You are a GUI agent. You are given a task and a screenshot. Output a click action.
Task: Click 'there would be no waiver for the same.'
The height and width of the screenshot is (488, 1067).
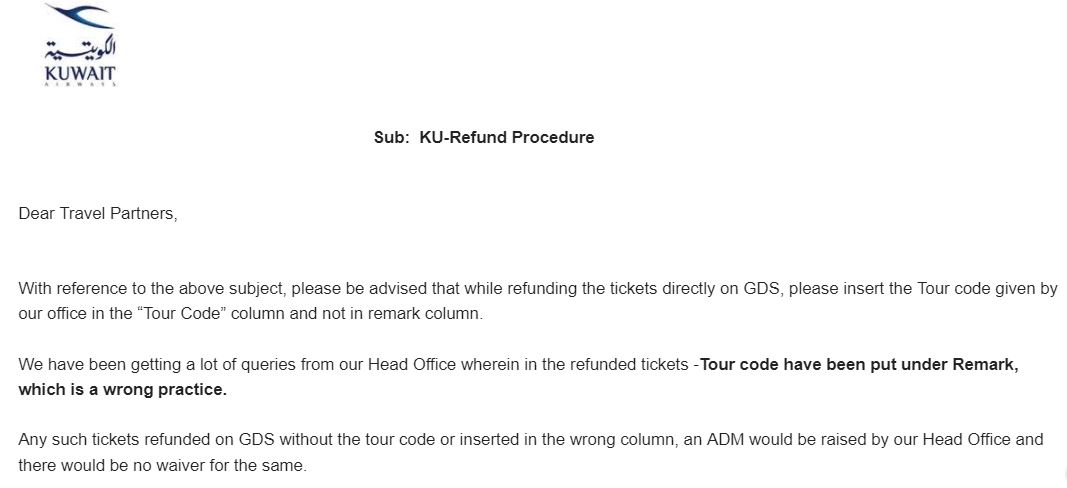click(163, 466)
